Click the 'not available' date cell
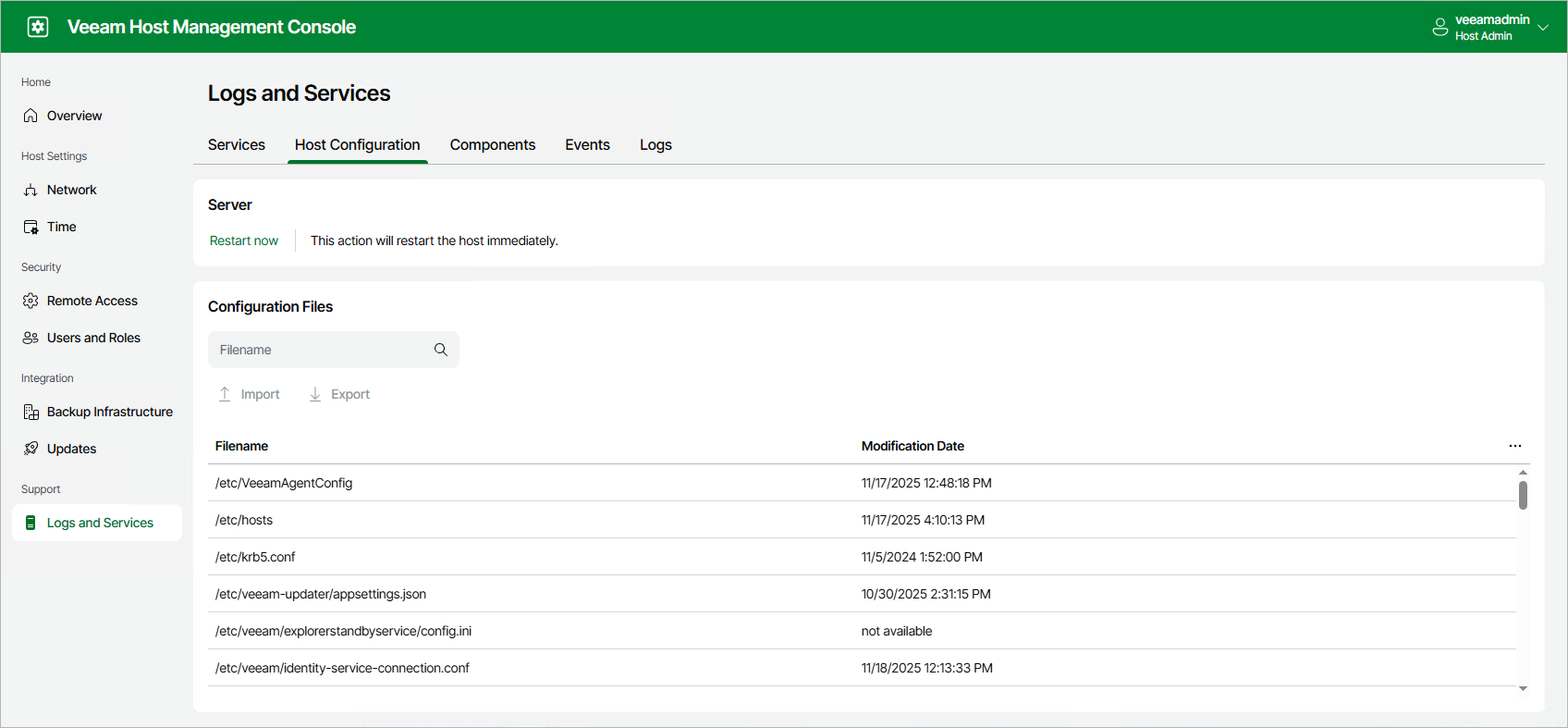 (x=897, y=631)
